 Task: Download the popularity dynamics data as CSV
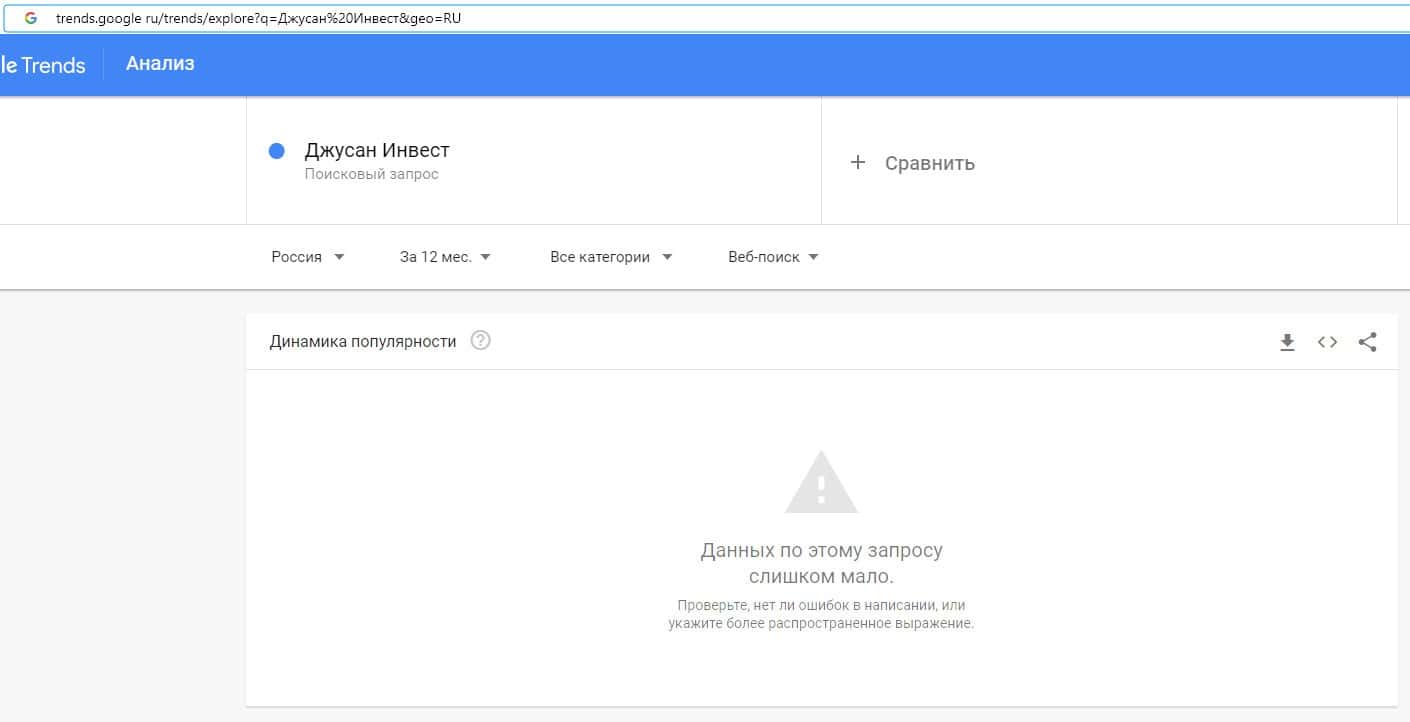pos(1287,342)
